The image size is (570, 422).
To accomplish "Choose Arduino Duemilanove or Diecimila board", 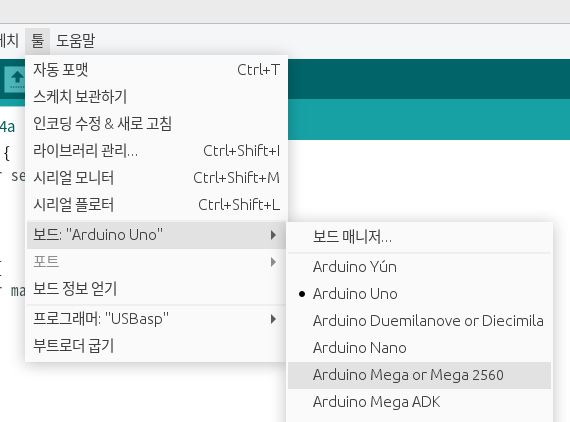I will (420, 321).
